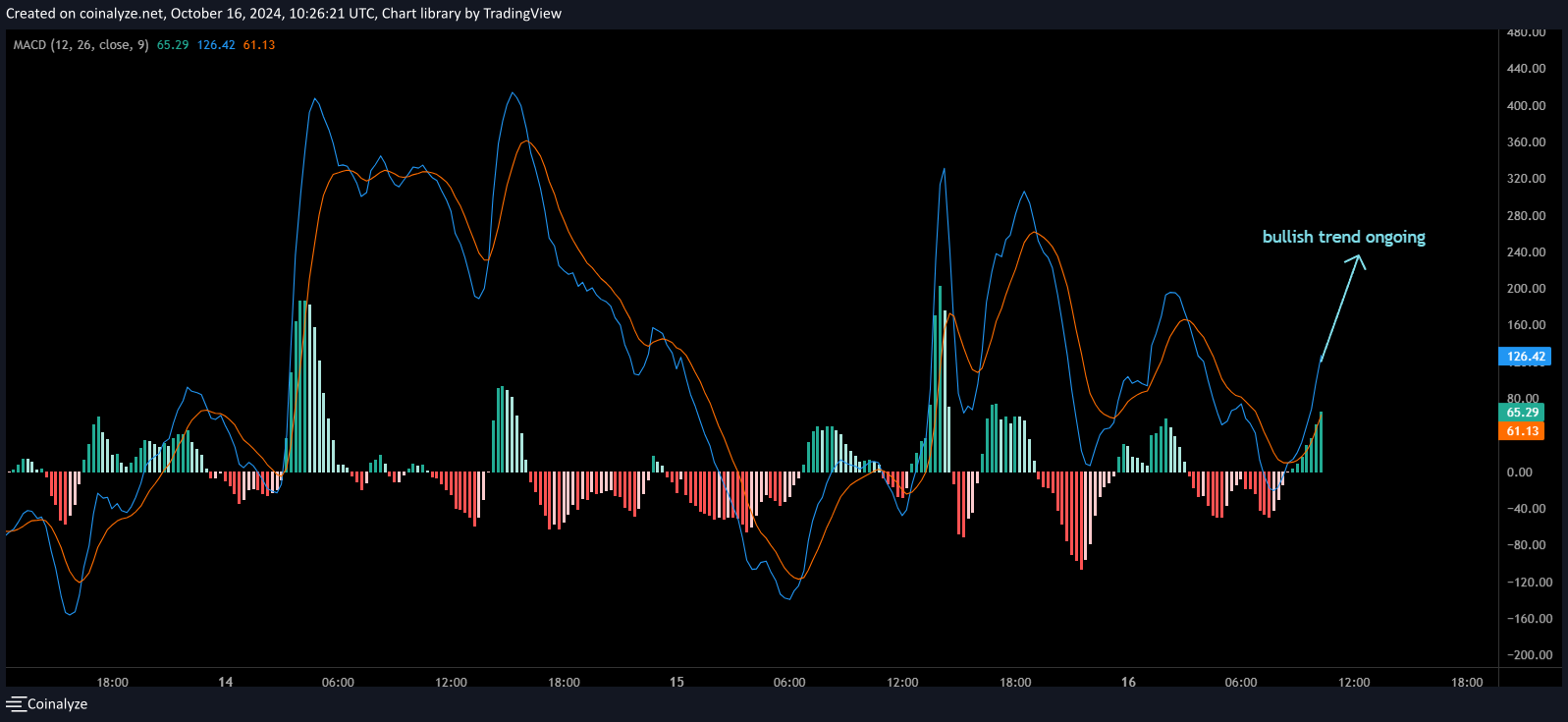The image size is (1568, 722).
Task: Select the orange 61.13 tag on the value axis
Action: [x=1522, y=431]
